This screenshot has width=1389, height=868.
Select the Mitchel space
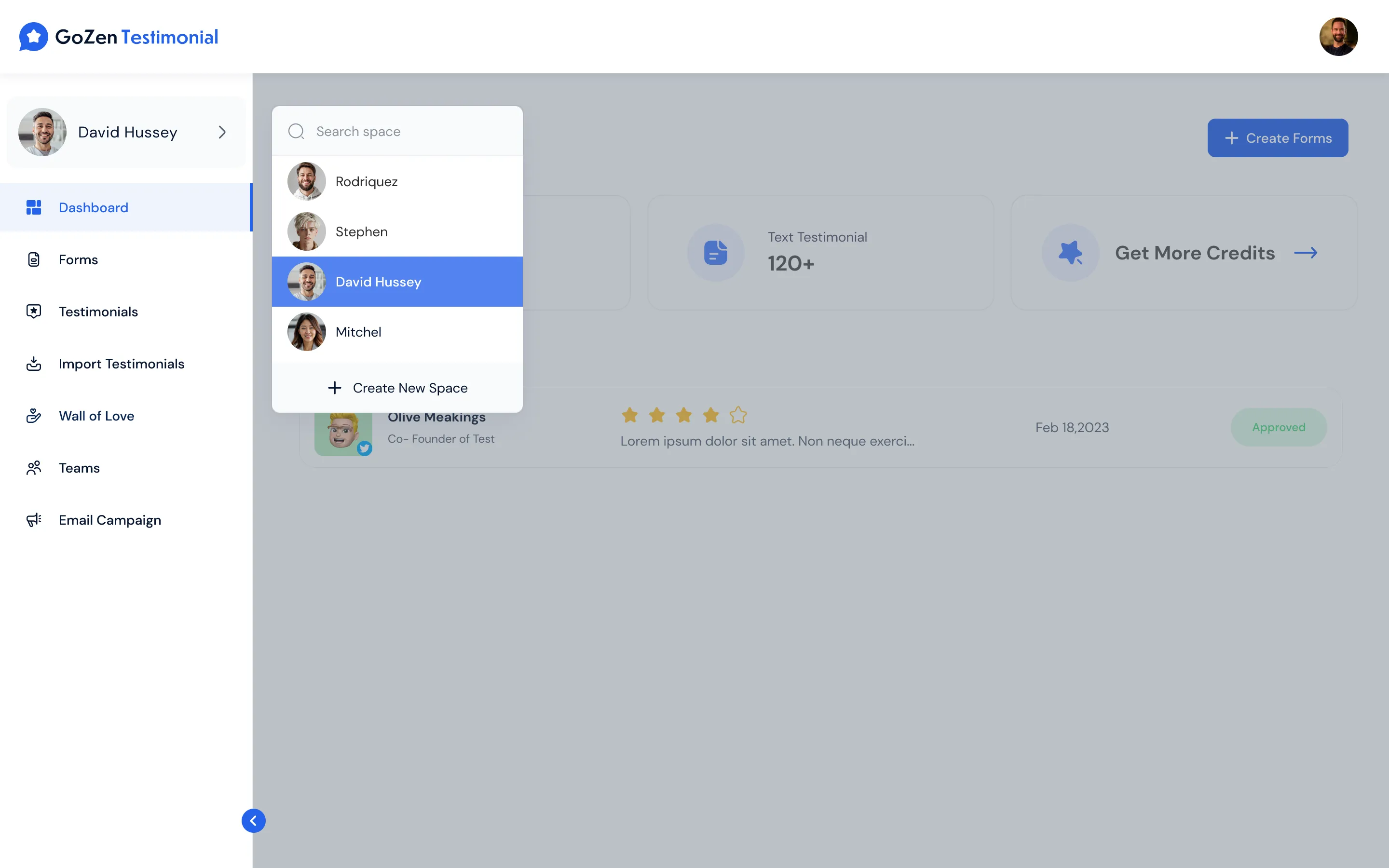pos(397,332)
